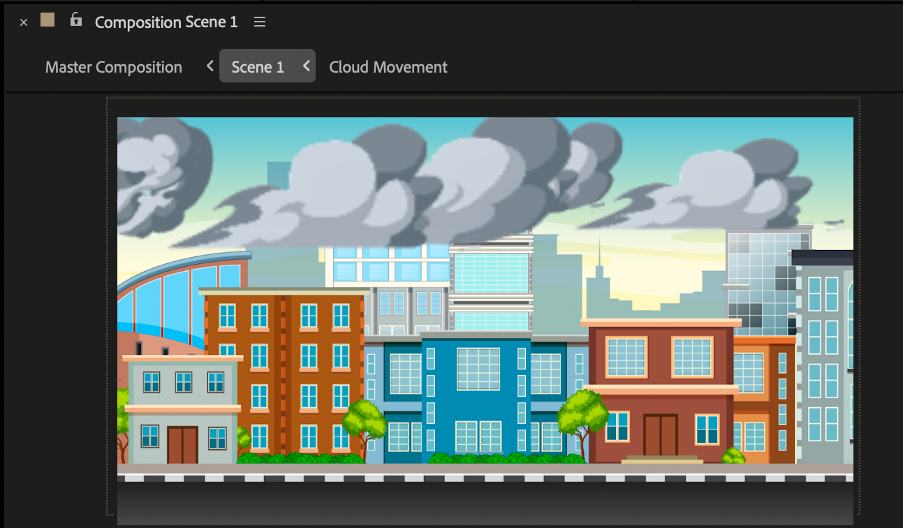Click the composition label color swatch

pos(47,21)
